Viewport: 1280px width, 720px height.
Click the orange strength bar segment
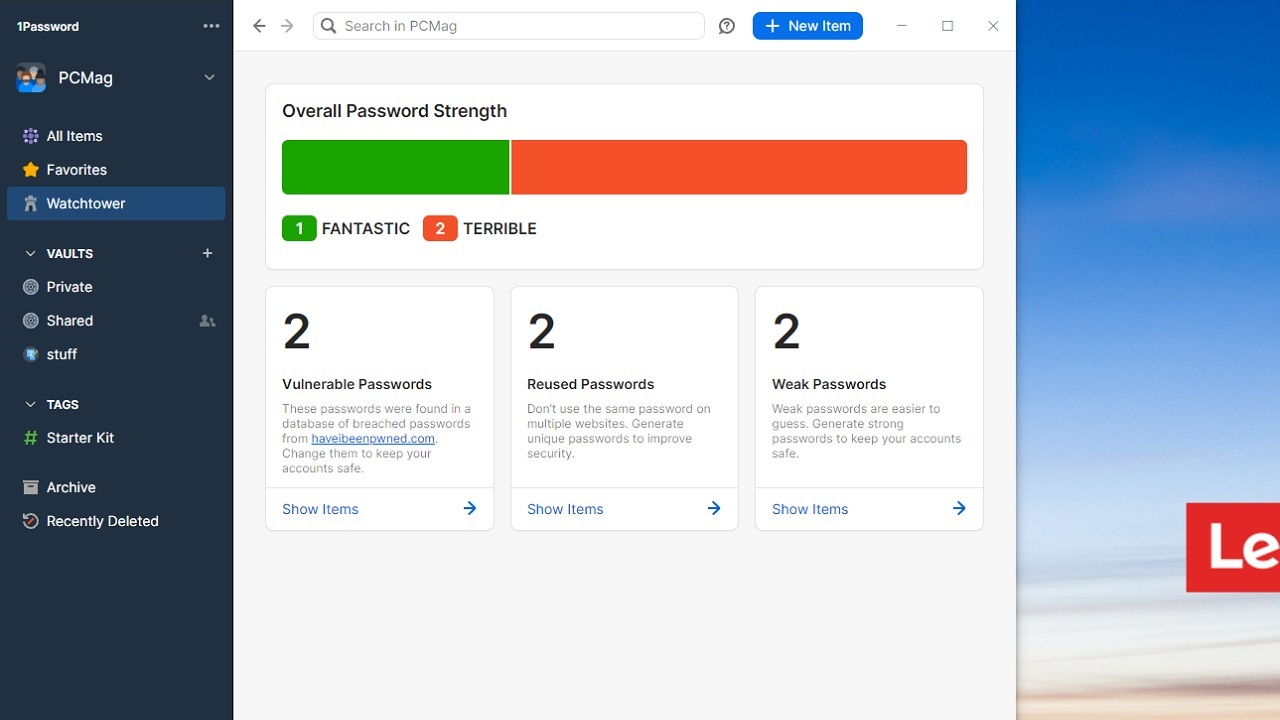(739, 167)
